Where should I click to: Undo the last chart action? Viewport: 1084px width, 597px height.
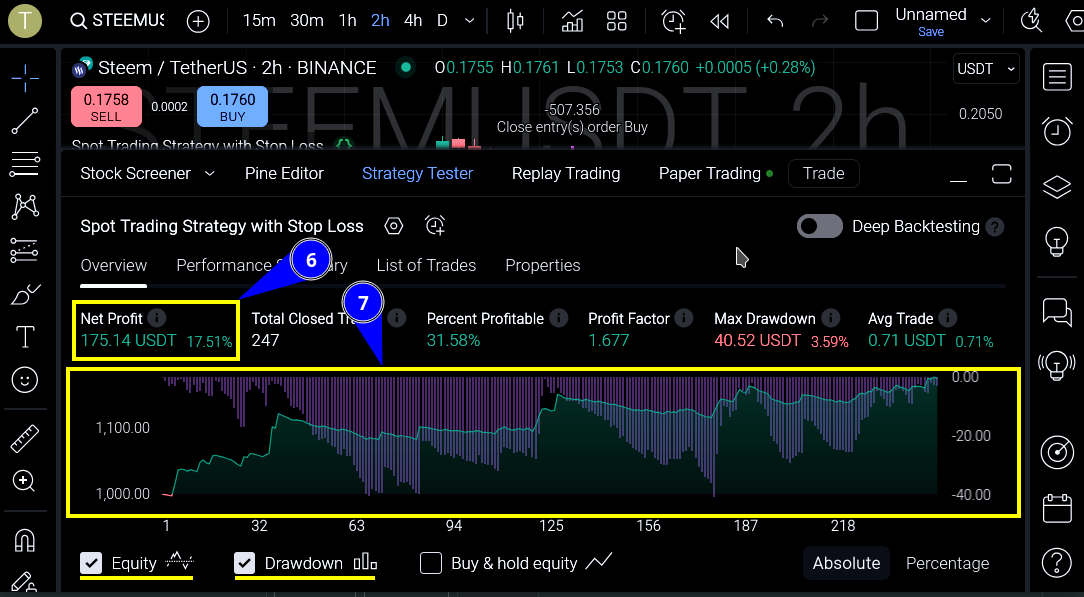[x=776, y=21]
